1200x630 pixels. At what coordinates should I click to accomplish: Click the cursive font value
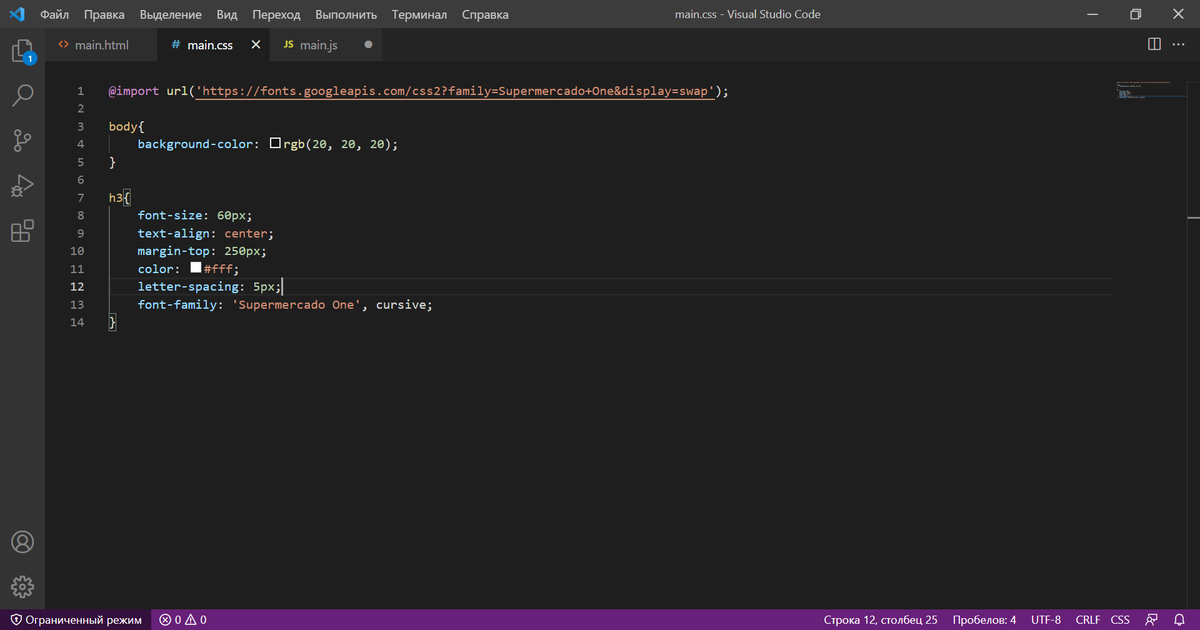pyautogui.click(x=401, y=305)
